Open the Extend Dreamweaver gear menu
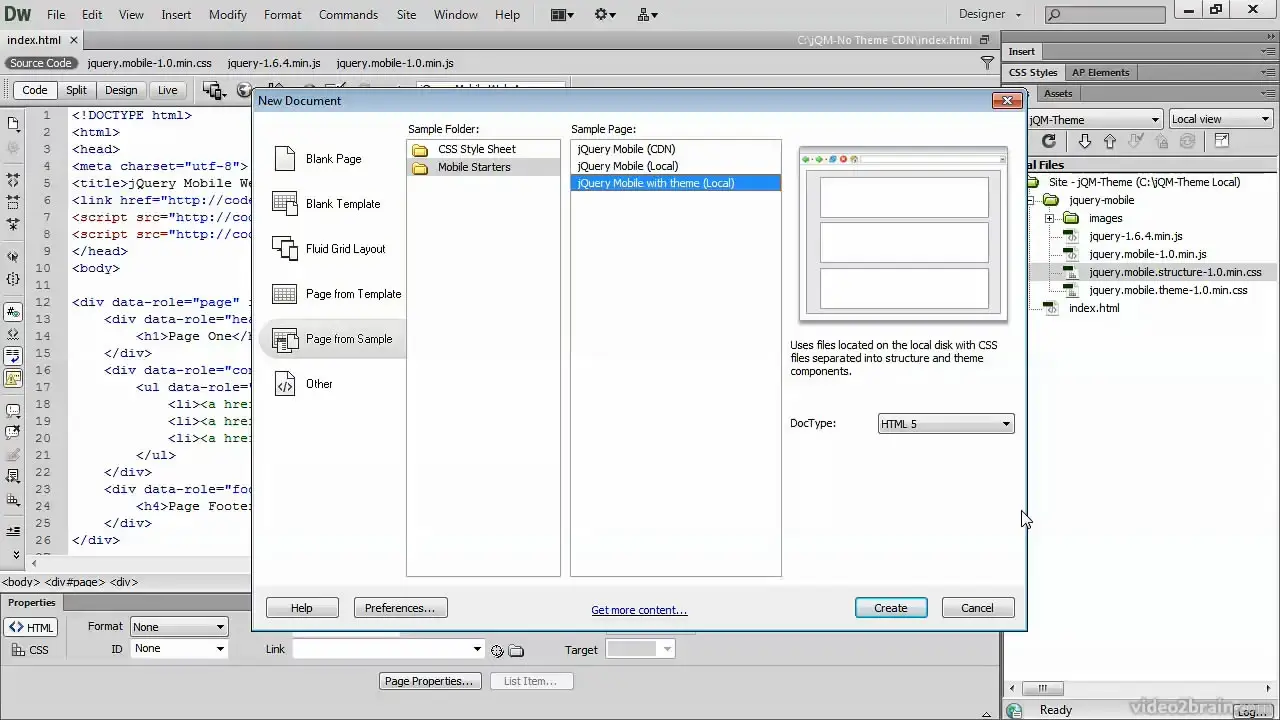The height and width of the screenshot is (720, 1280). 601,14
